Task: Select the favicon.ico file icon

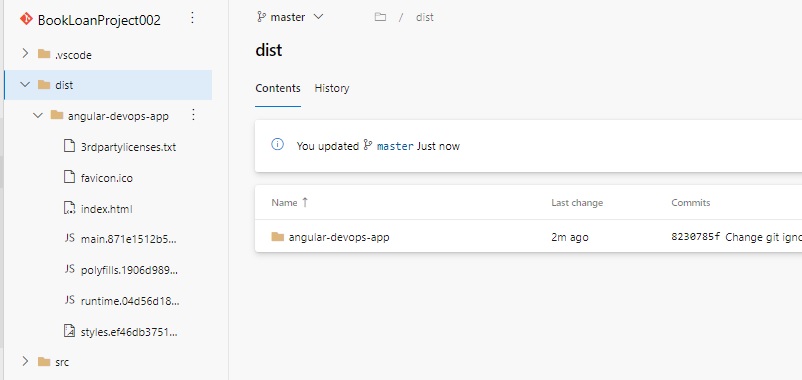Action: click(69, 177)
